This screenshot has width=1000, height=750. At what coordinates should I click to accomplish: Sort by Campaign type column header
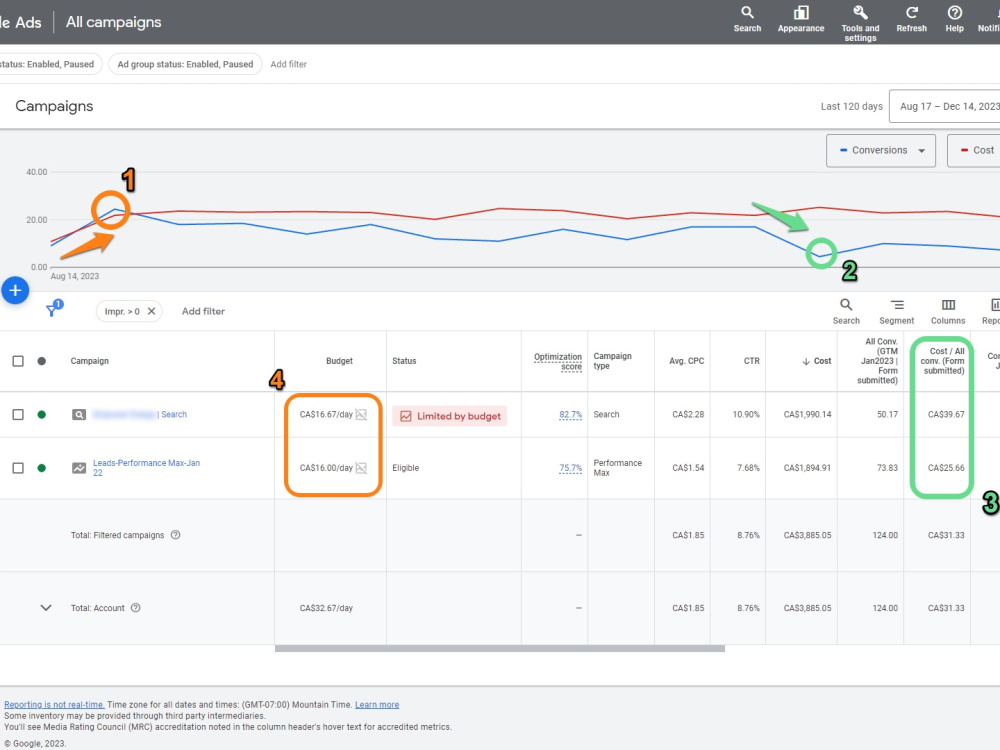pos(612,361)
